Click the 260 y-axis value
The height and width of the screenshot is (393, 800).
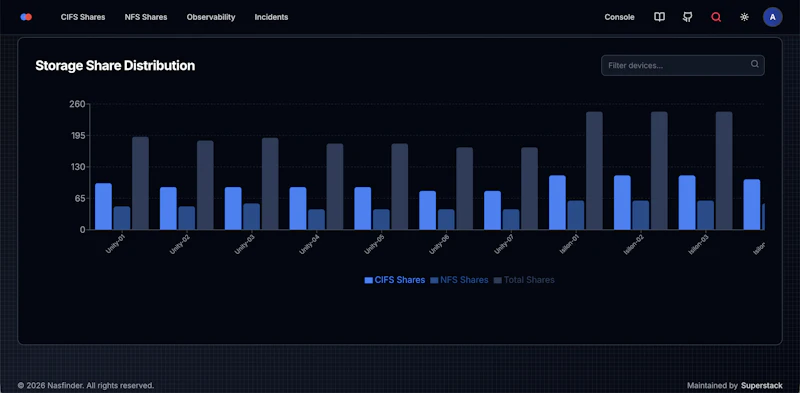coord(77,104)
